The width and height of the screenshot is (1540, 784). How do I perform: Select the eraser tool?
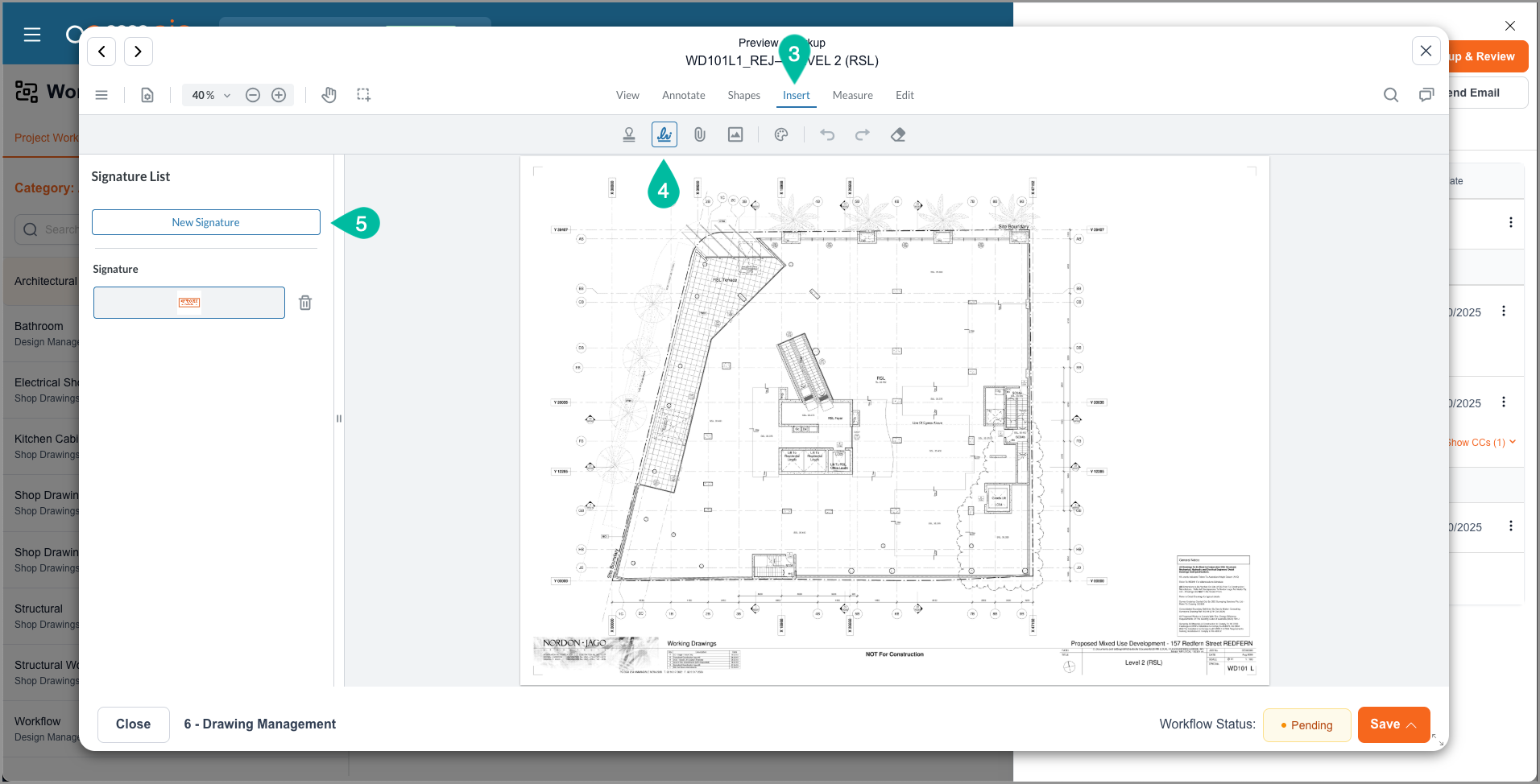898,135
